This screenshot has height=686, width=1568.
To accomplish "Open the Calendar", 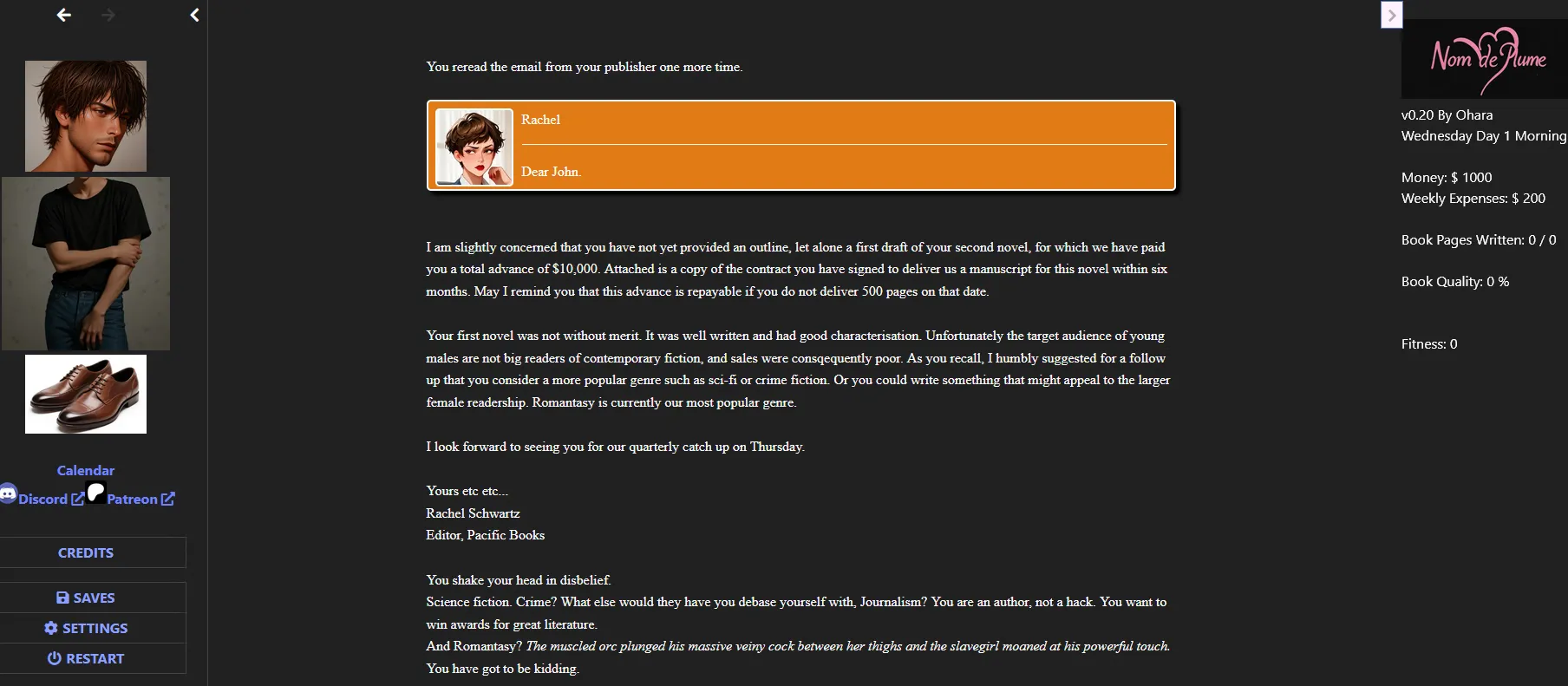I will (x=86, y=470).
